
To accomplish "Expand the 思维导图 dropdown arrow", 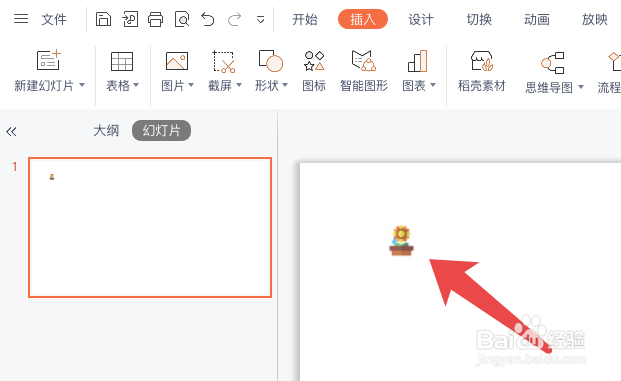I will click(581, 86).
